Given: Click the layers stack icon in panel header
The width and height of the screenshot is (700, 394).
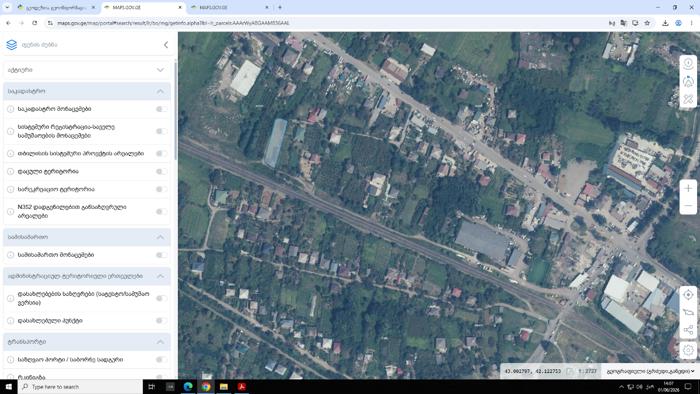Looking at the screenshot, I should [12, 45].
